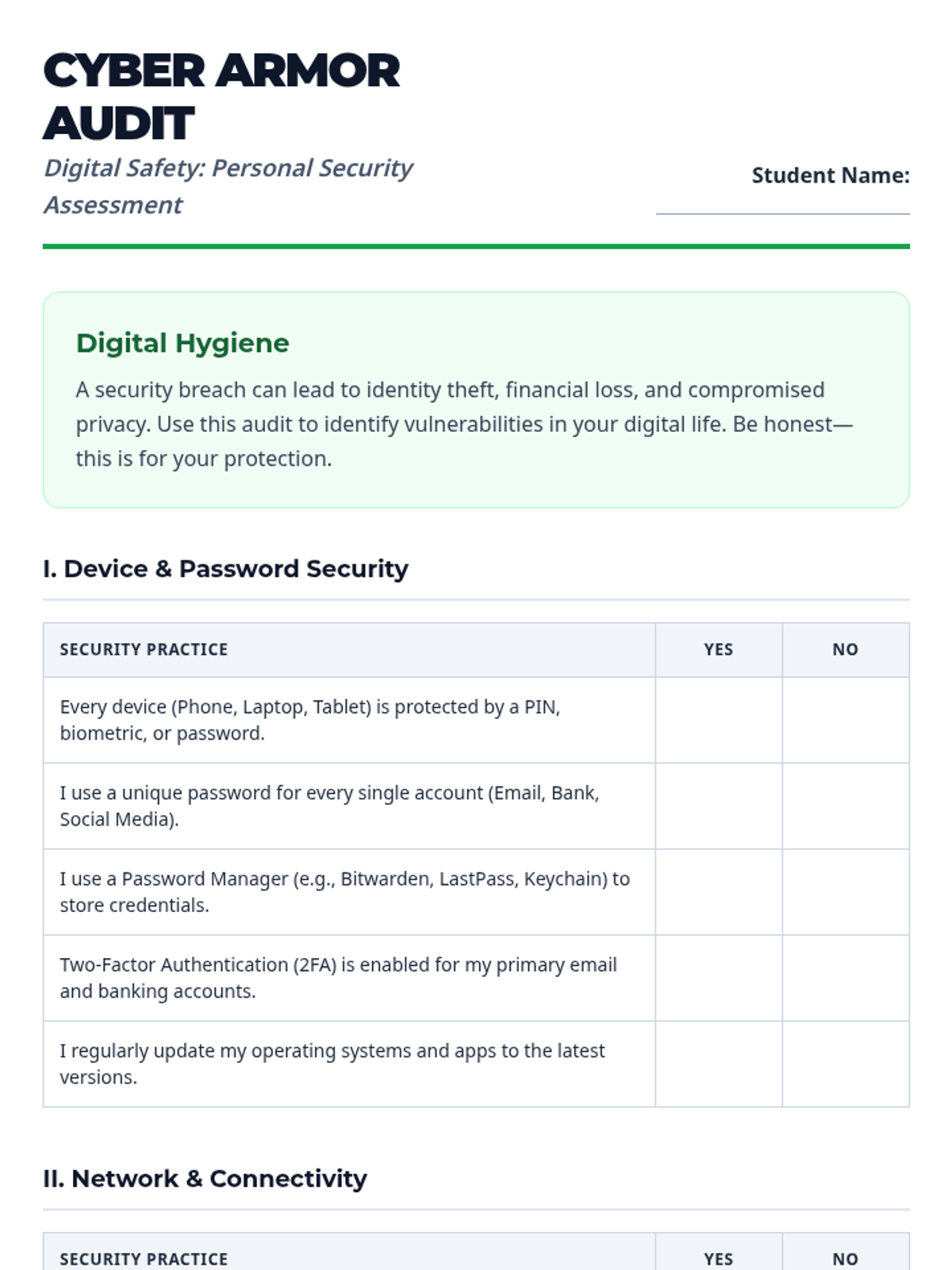Mark YES for device PIN protection row
The width and height of the screenshot is (952, 1270).
[718, 720]
